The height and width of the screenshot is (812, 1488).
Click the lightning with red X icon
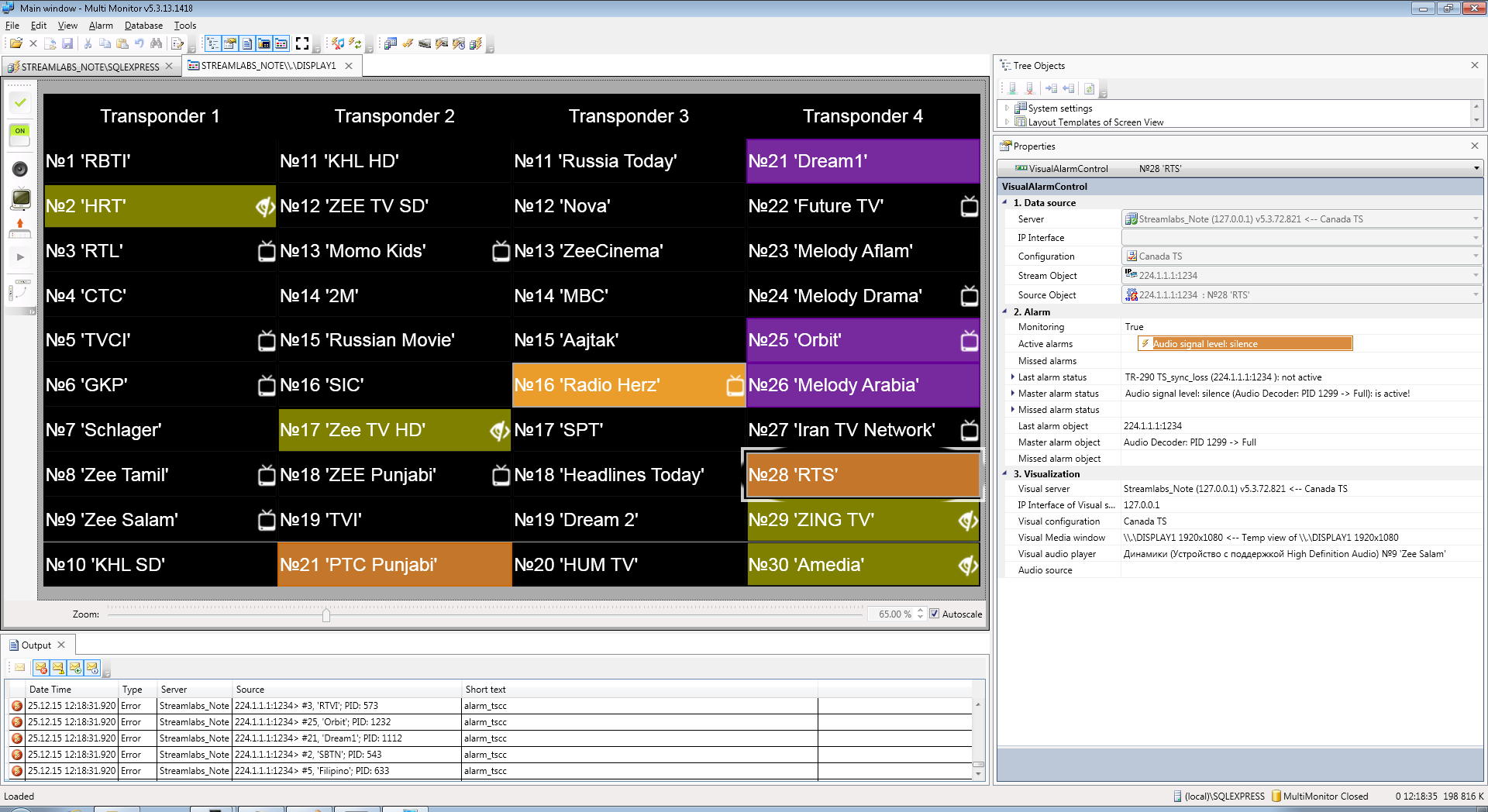pos(338,43)
